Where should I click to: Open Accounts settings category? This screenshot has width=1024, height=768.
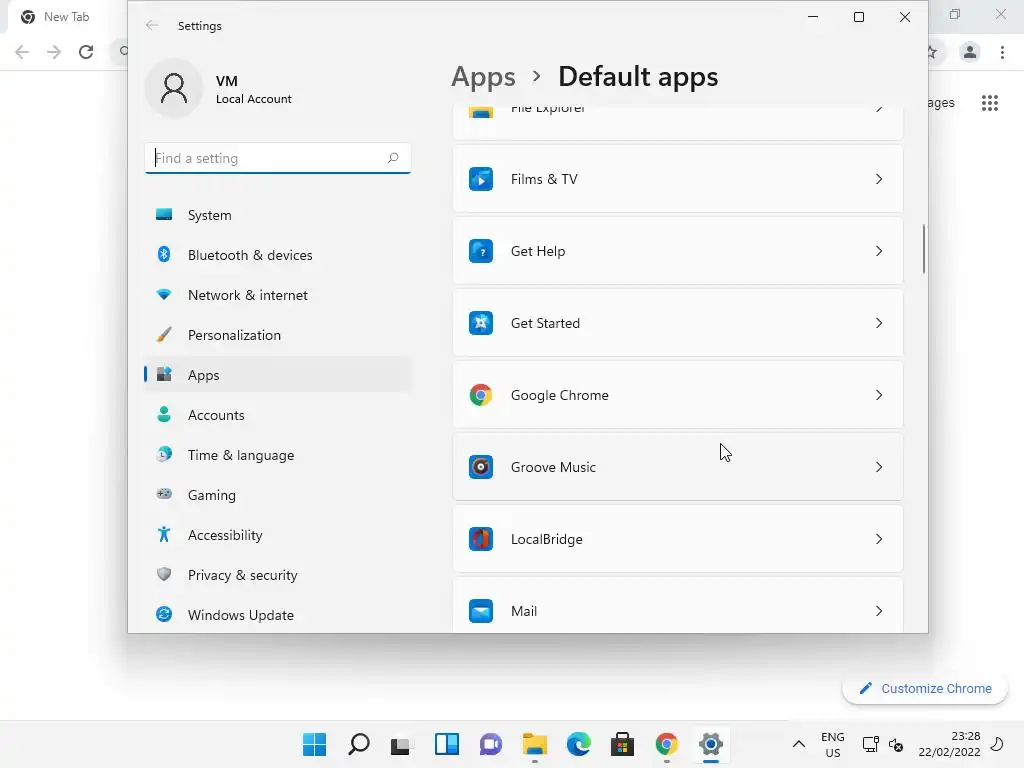[x=278, y=415]
